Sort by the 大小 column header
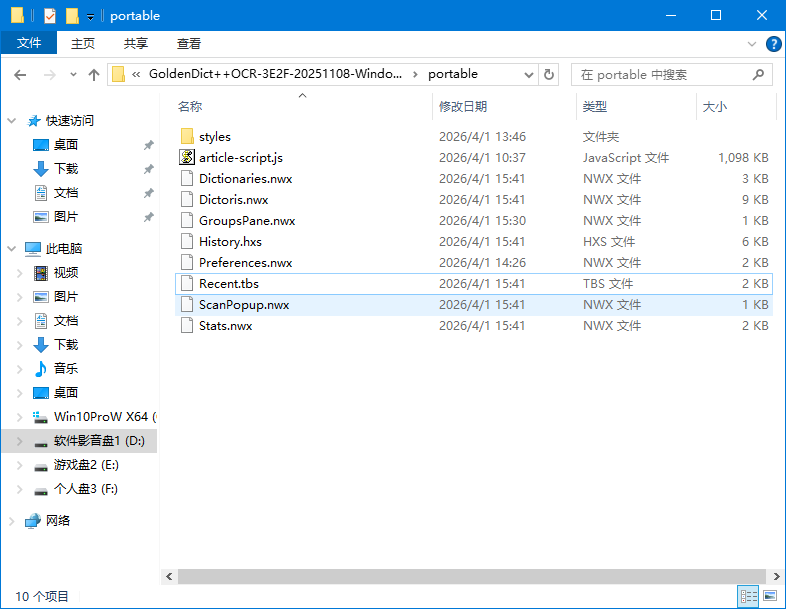The height and width of the screenshot is (609, 786). point(714,106)
